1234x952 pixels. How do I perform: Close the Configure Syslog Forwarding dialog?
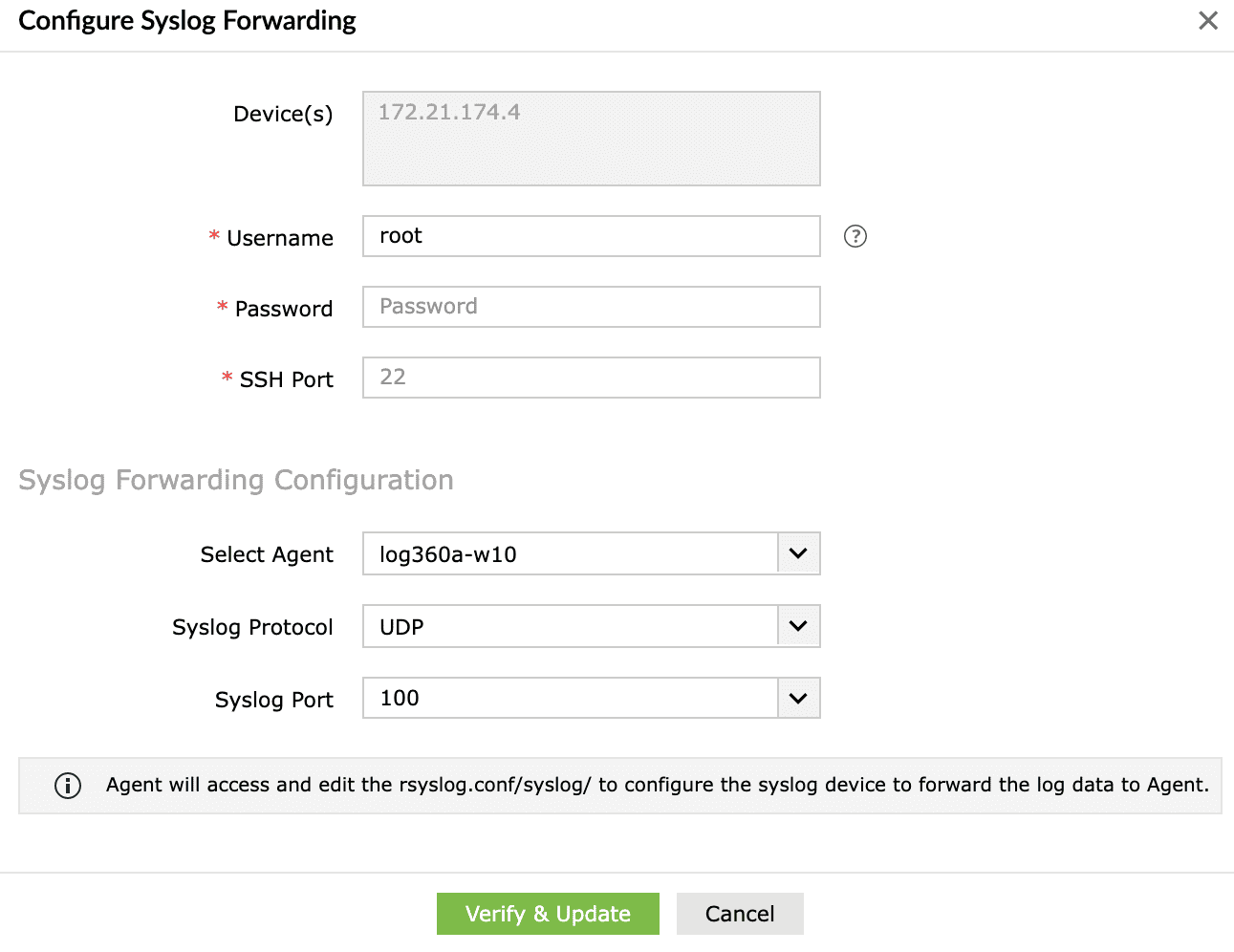click(x=1207, y=21)
